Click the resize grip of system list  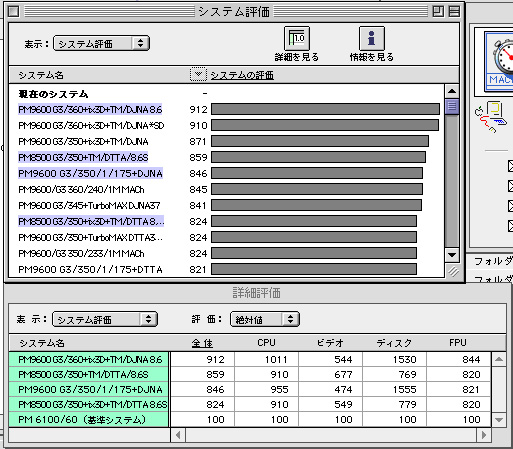pos(452,271)
